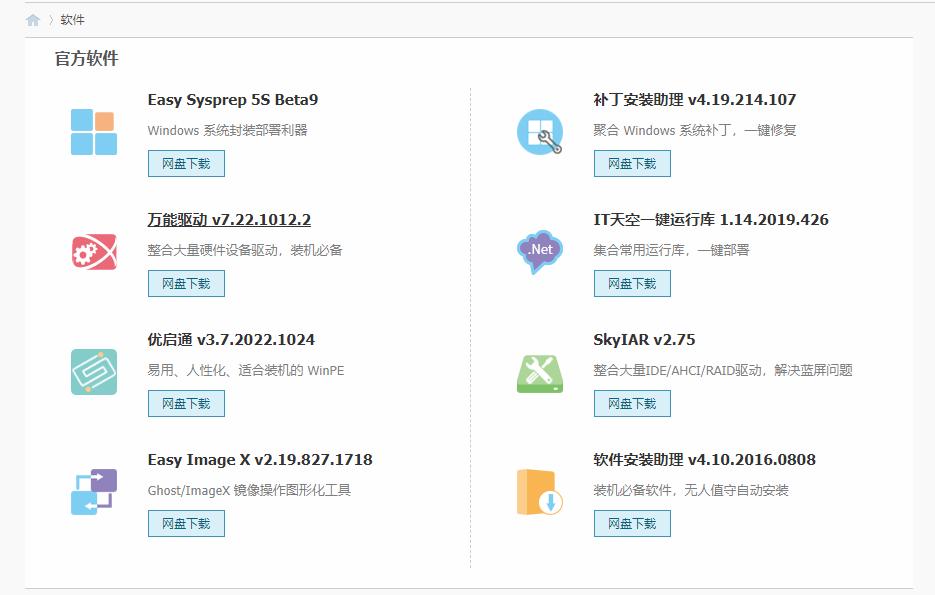
Task: Download 万能驱动 via 网盘下载 button
Action: tap(186, 284)
